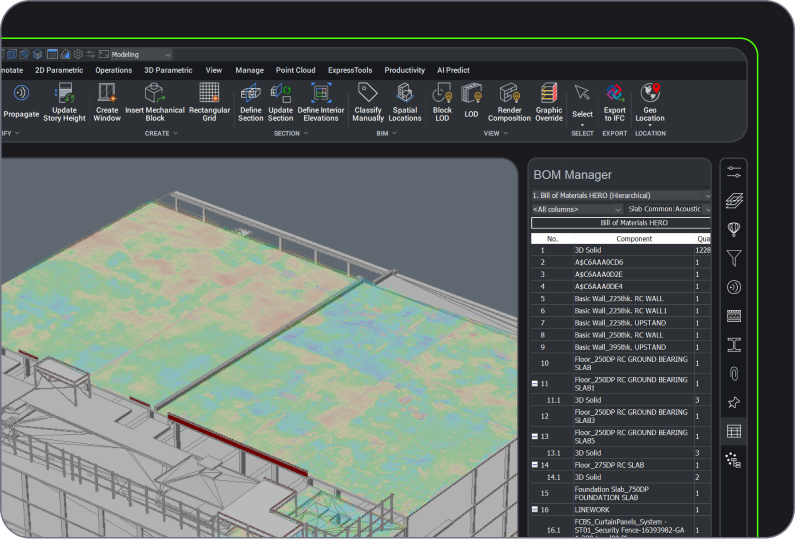
Task: Choose the Rectangular Grid tool
Action: coord(209,102)
